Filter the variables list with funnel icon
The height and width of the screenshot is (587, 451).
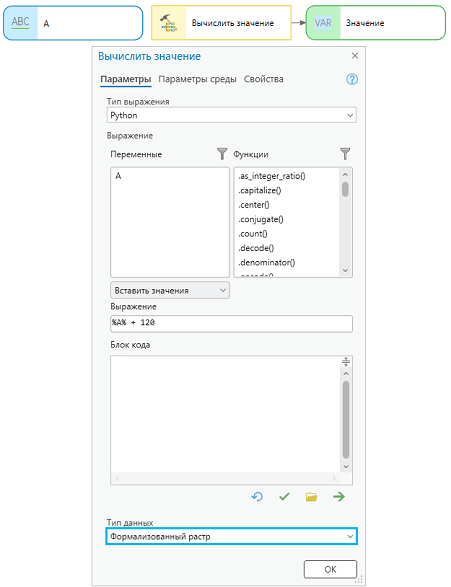[222, 154]
